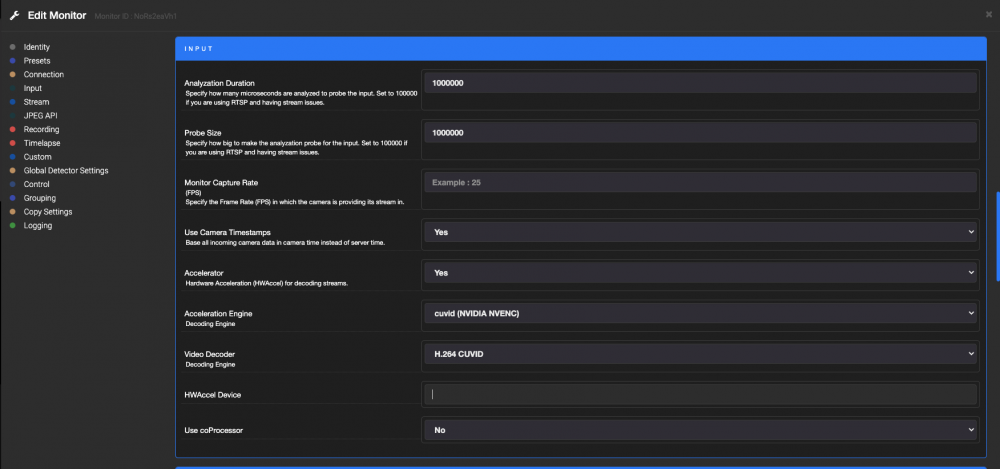1000x469 pixels.
Task: Click the vertical scrollbar on the right
Action: pyautogui.click(x=997, y=236)
